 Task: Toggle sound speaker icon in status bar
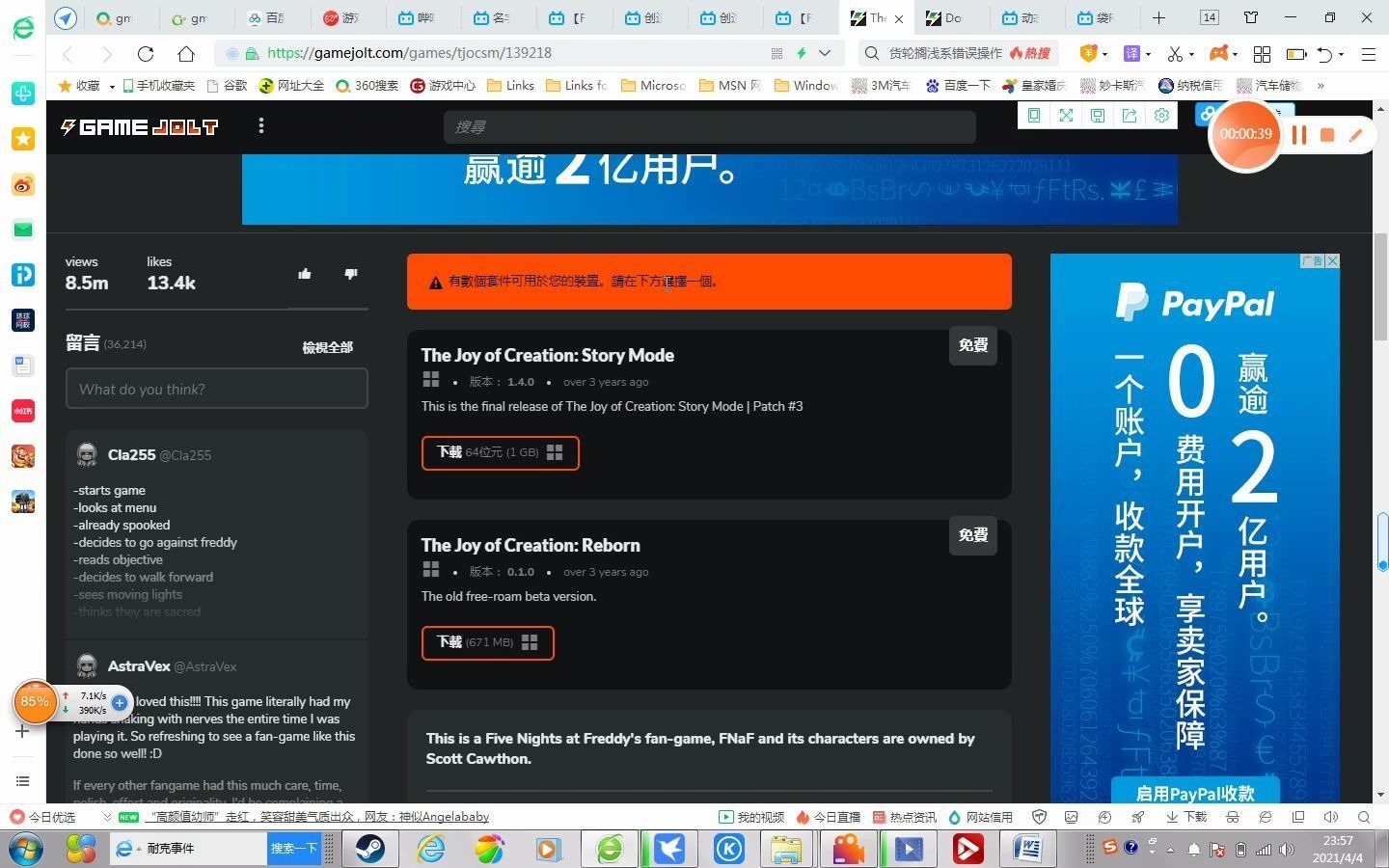click(1331, 817)
